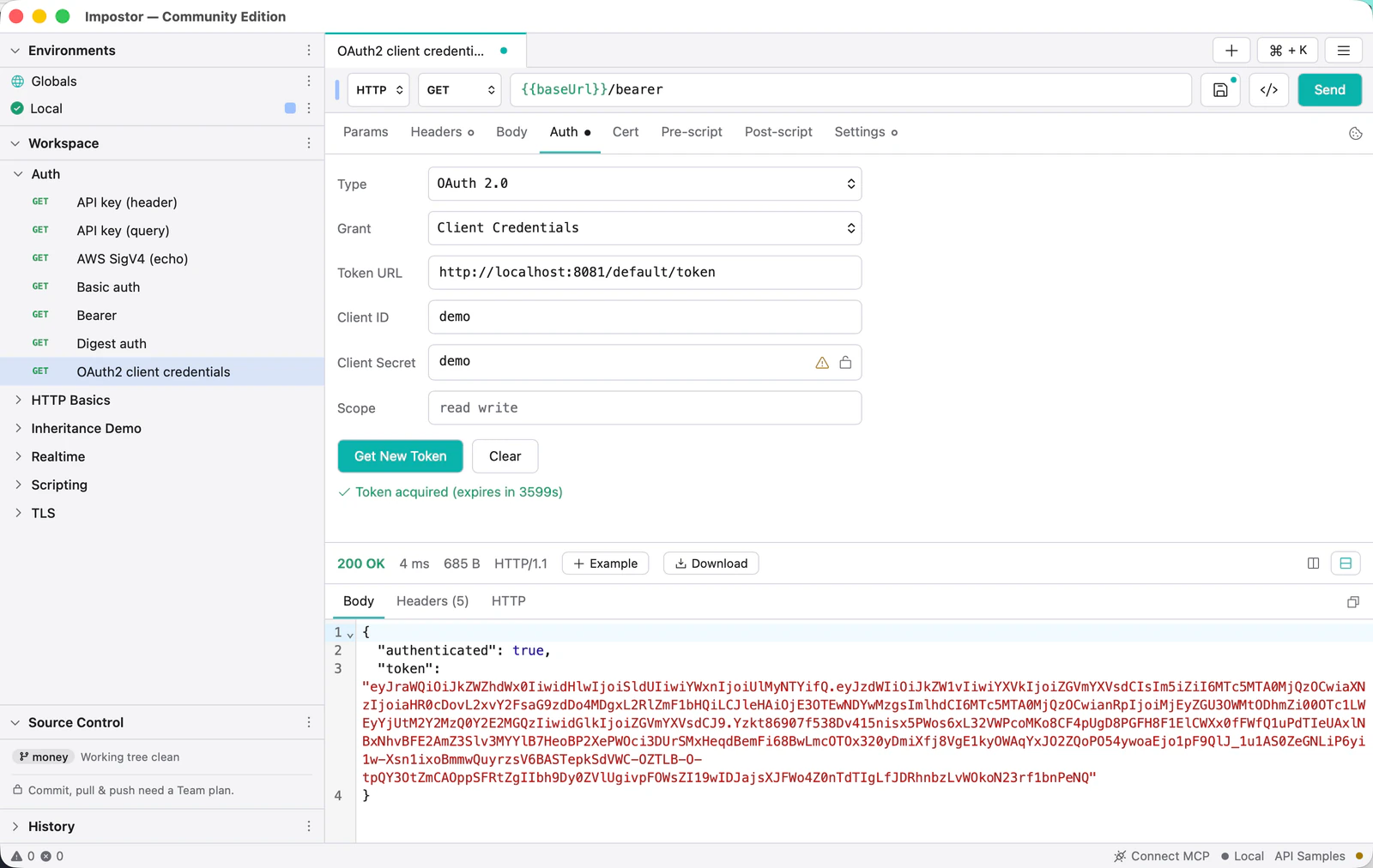The image size is (1373, 868).
Task: Open Source Control options menu
Action: [309, 722]
